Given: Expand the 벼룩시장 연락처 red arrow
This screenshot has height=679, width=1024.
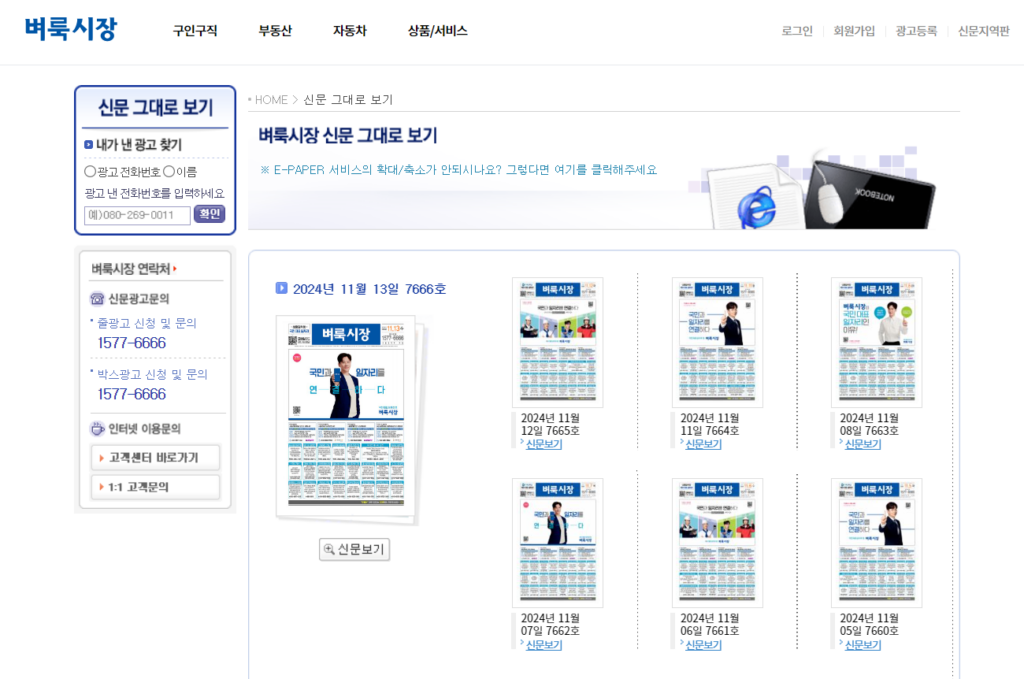Looking at the screenshot, I should pos(175,269).
